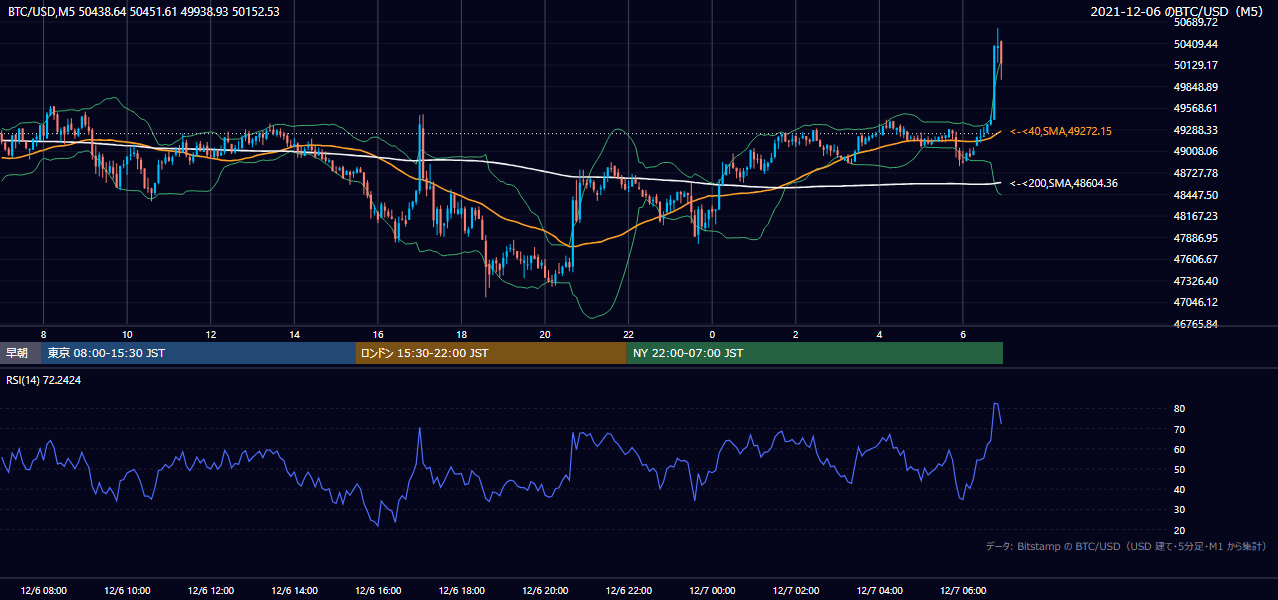Click hour tick 16 under the price chart
The height and width of the screenshot is (600, 1278).
pos(378,334)
